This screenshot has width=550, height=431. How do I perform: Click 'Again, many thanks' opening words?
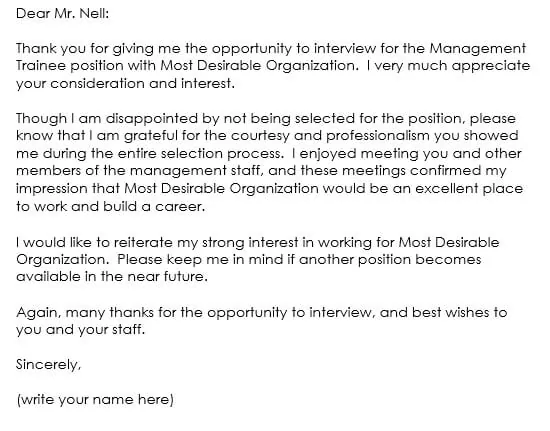coord(85,312)
